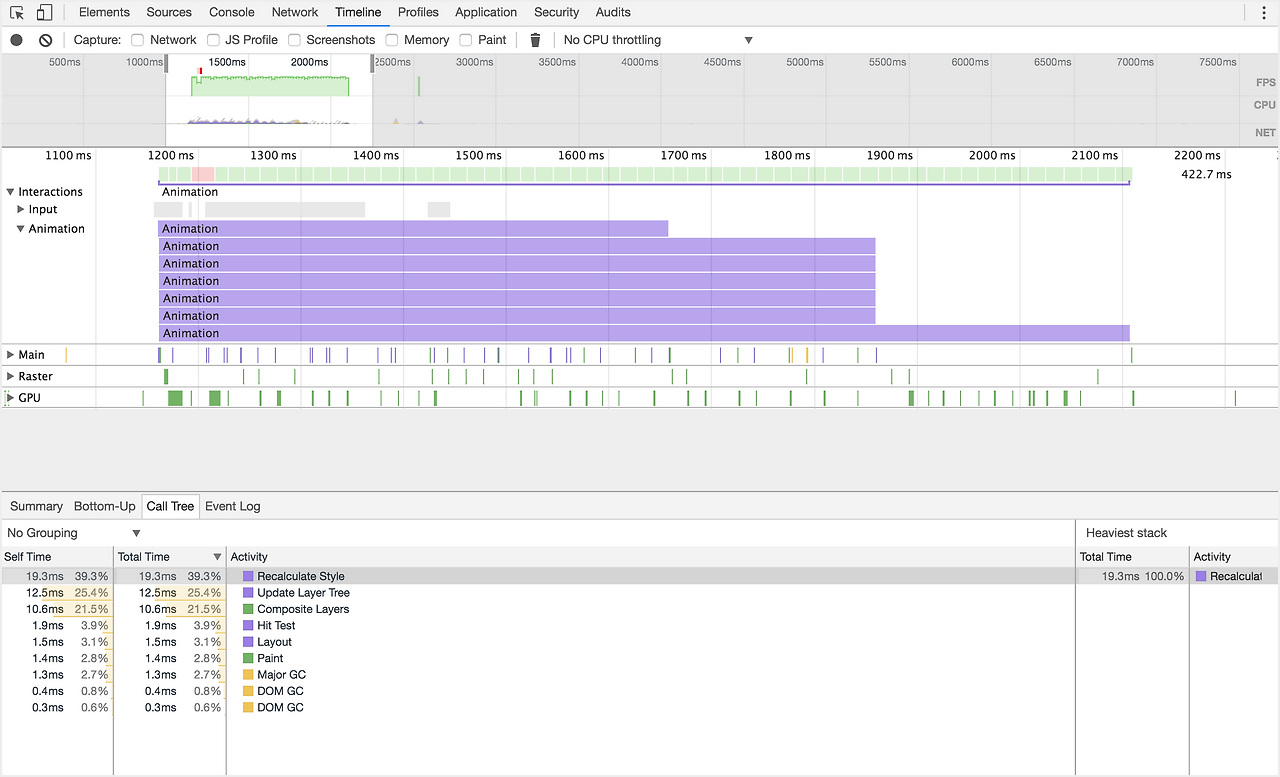
Task: Expand the GPU track
Action: [x=11, y=398]
